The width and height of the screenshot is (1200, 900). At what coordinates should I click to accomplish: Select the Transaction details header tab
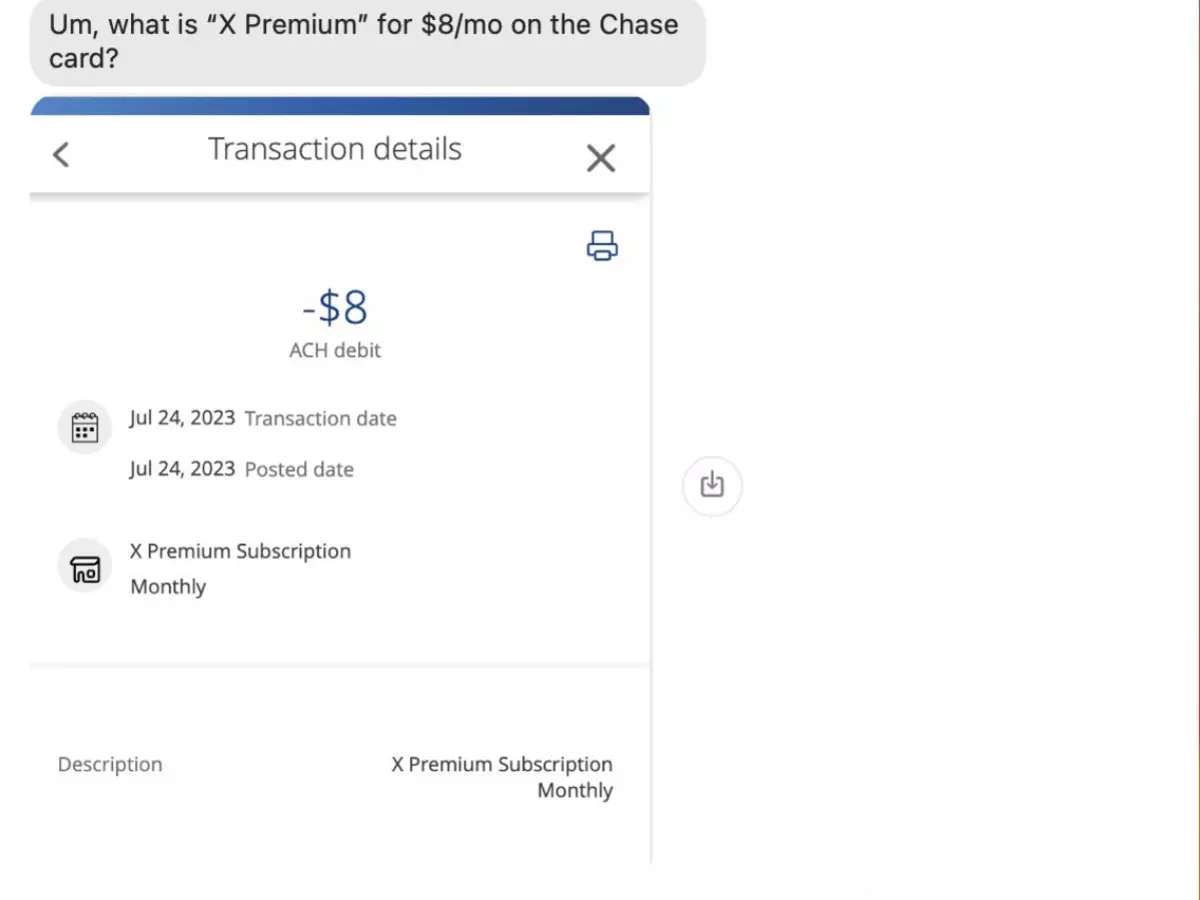tap(334, 148)
